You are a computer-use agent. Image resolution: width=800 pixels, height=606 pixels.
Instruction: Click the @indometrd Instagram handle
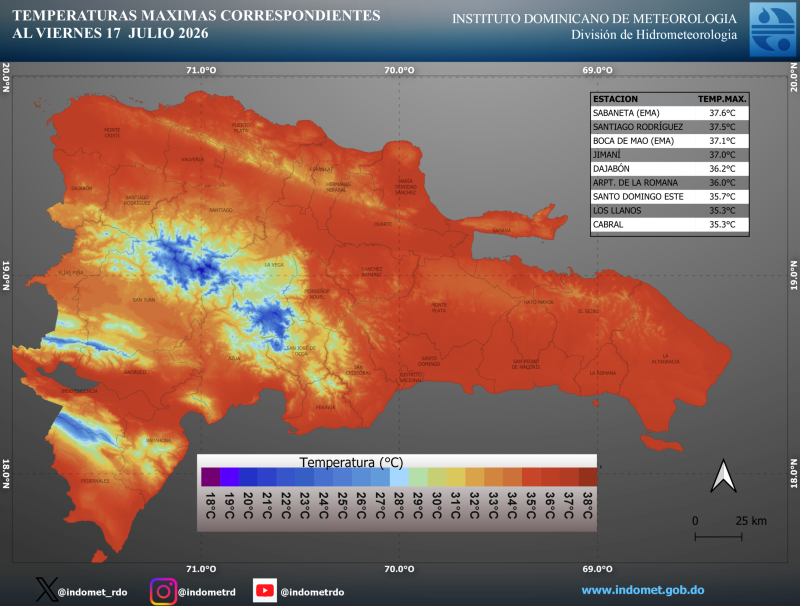tap(207, 592)
